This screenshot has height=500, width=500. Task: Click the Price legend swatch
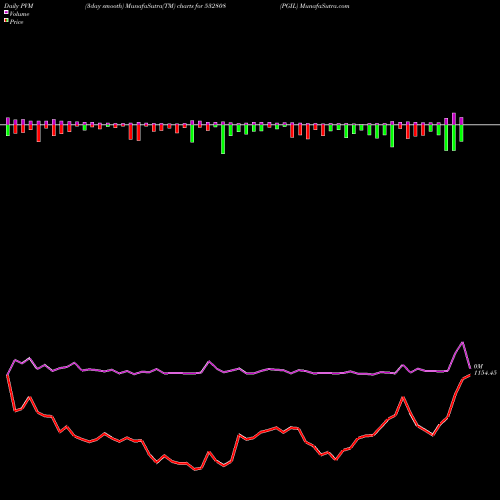pos(6,21)
